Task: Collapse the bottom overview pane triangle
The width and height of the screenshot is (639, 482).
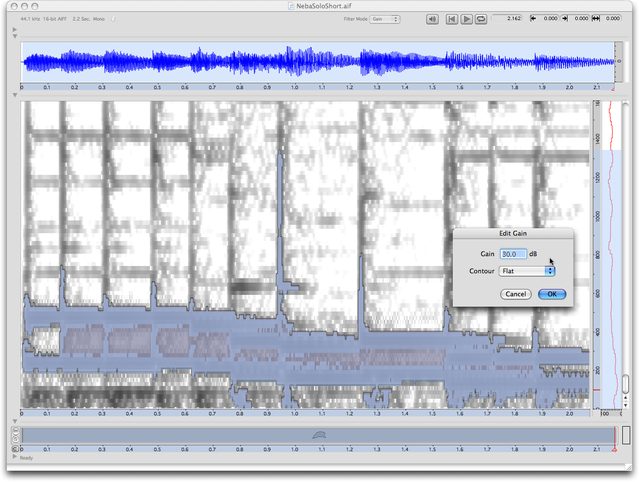Action: pos(14,421)
